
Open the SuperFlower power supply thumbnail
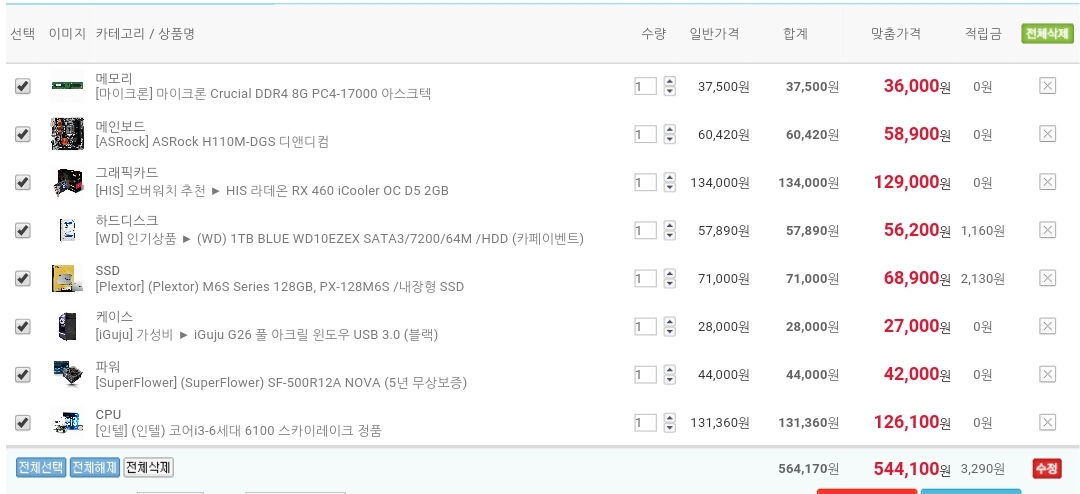coord(68,374)
